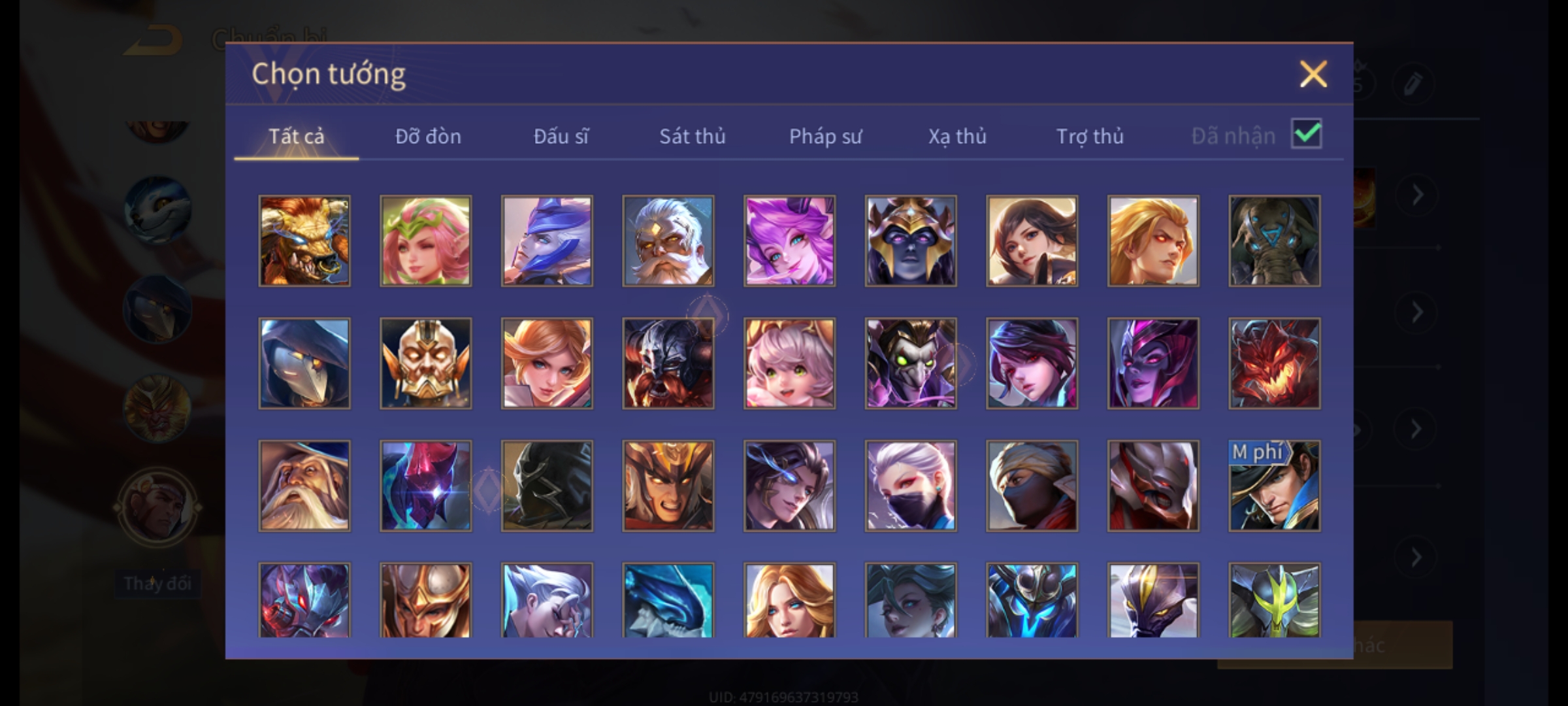Open the Trợ thủ tab

coord(1090,136)
